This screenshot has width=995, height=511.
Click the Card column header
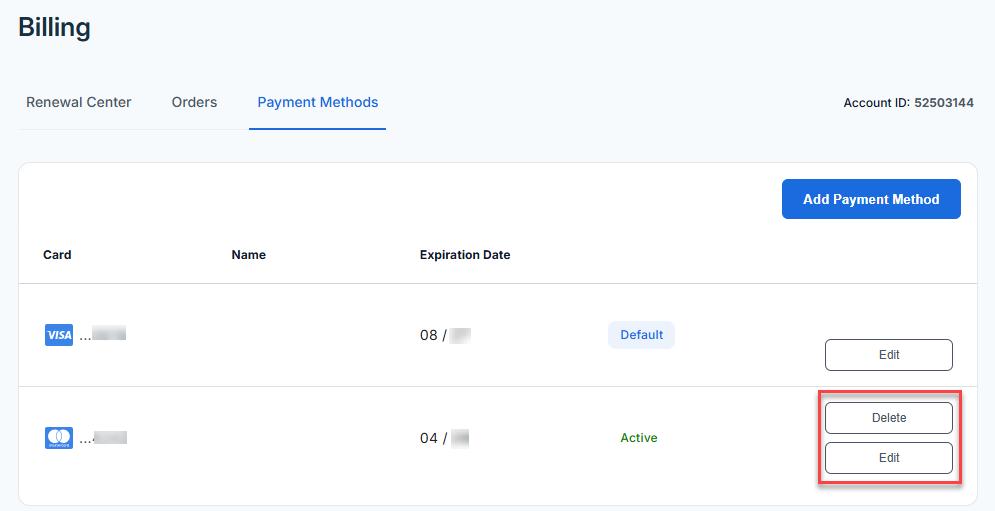click(57, 255)
